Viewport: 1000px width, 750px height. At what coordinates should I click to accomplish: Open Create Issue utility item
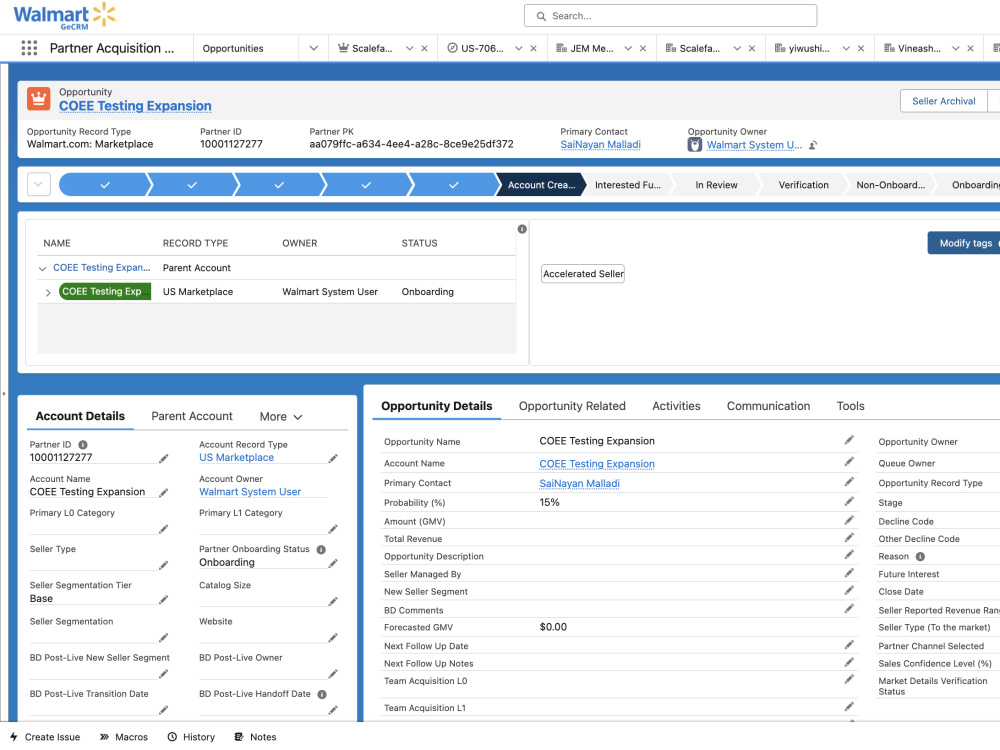(45, 737)
